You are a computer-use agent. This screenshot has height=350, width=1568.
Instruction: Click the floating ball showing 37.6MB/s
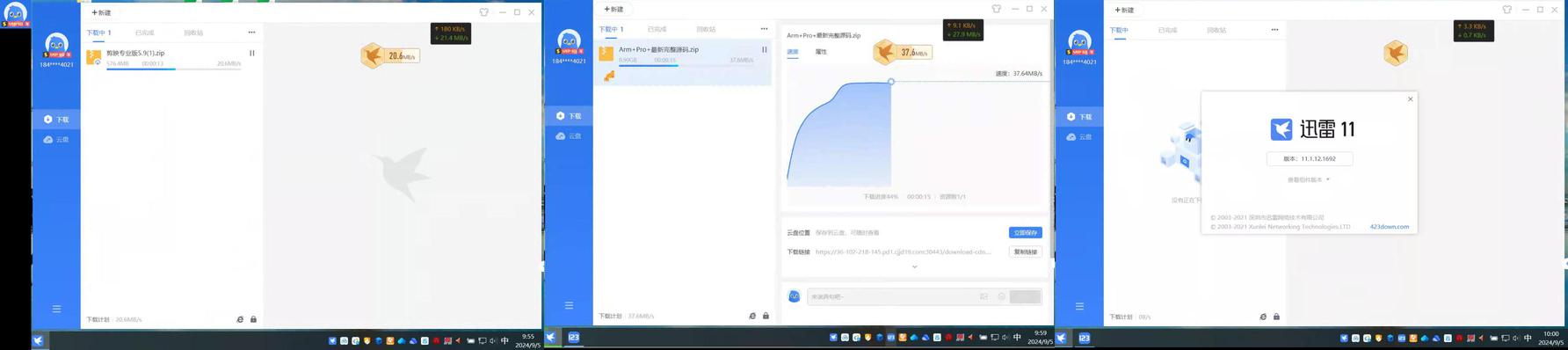902,53
